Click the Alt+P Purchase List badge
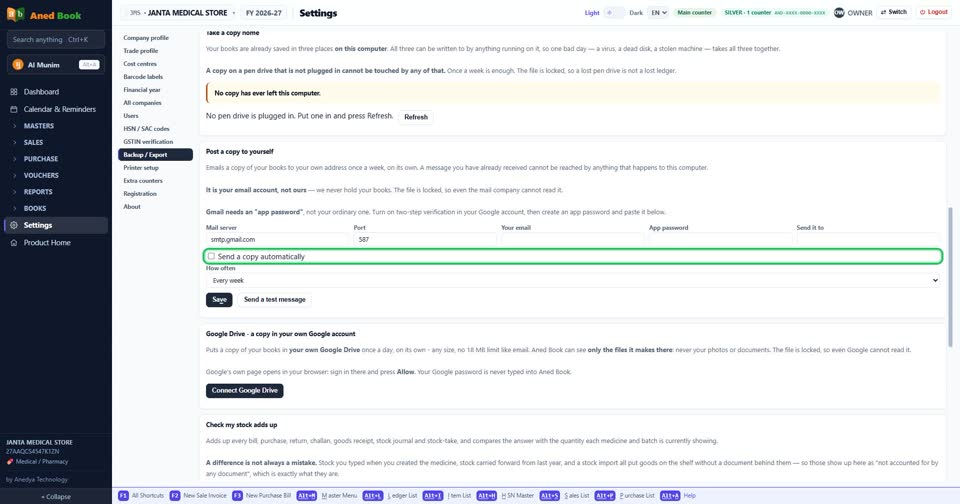Image resolution: width=960 pixels, height=504 pixels. click(x=604, y=495)
